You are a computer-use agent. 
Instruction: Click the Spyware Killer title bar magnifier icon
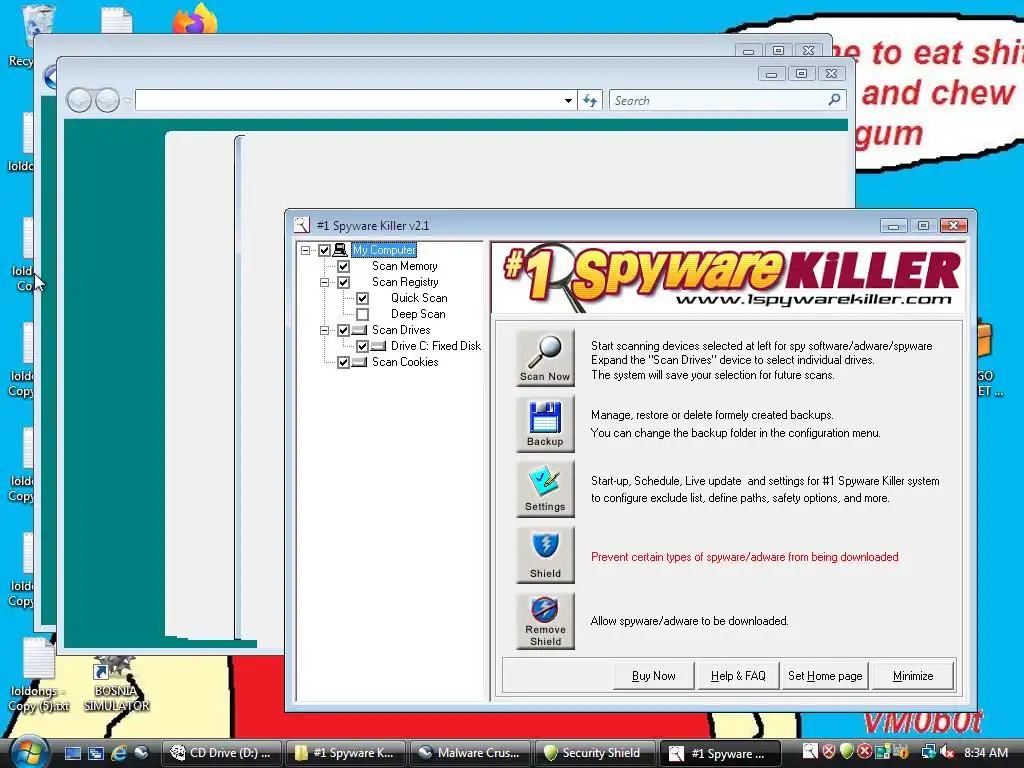click(x=301, y=225)
